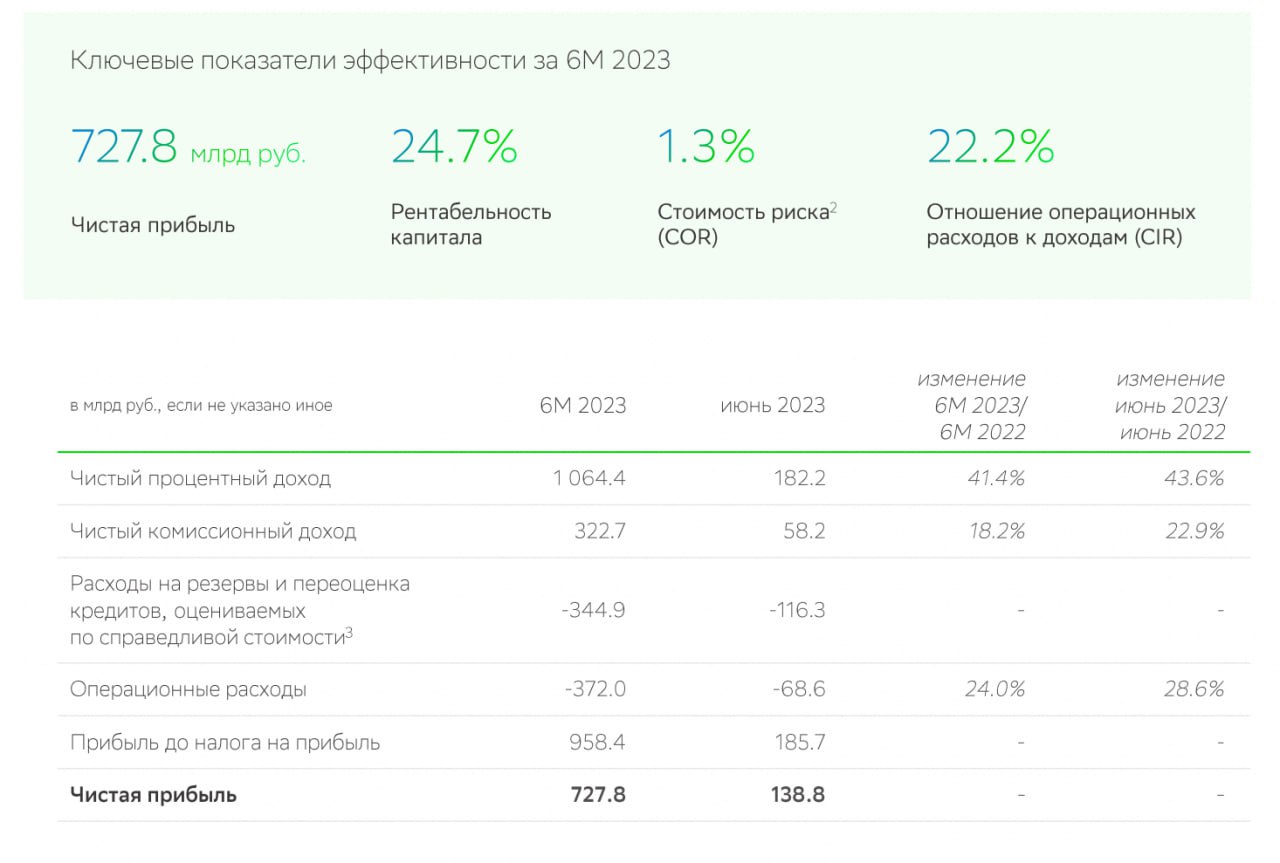Select the value -372.0 in the table

595,689
